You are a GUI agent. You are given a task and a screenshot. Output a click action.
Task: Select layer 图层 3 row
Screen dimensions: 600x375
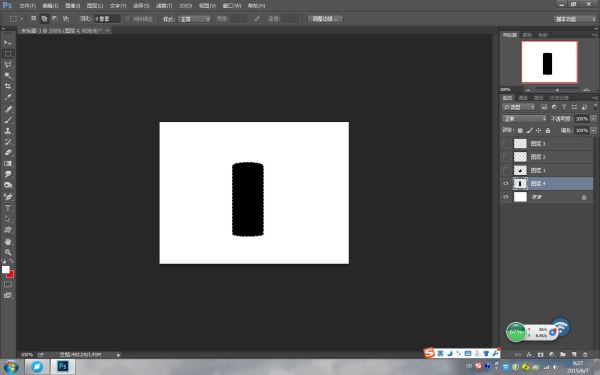547,143
